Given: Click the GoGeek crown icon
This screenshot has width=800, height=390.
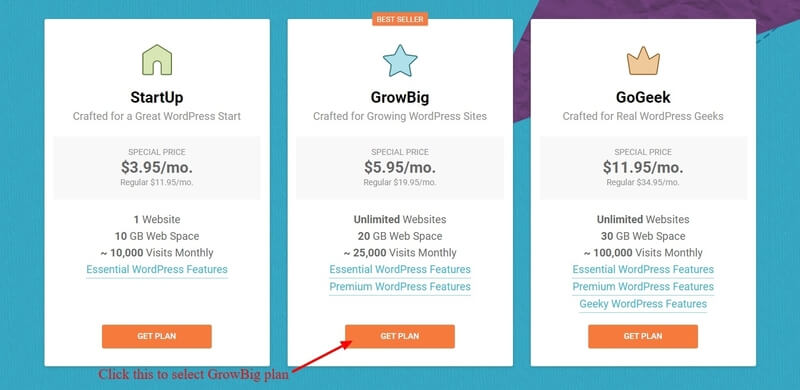Looking at the screenshot, I should (x=643, y=61).
